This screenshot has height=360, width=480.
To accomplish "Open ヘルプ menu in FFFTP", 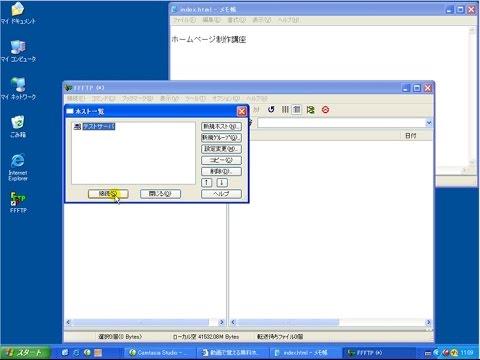I will (257, 99).
